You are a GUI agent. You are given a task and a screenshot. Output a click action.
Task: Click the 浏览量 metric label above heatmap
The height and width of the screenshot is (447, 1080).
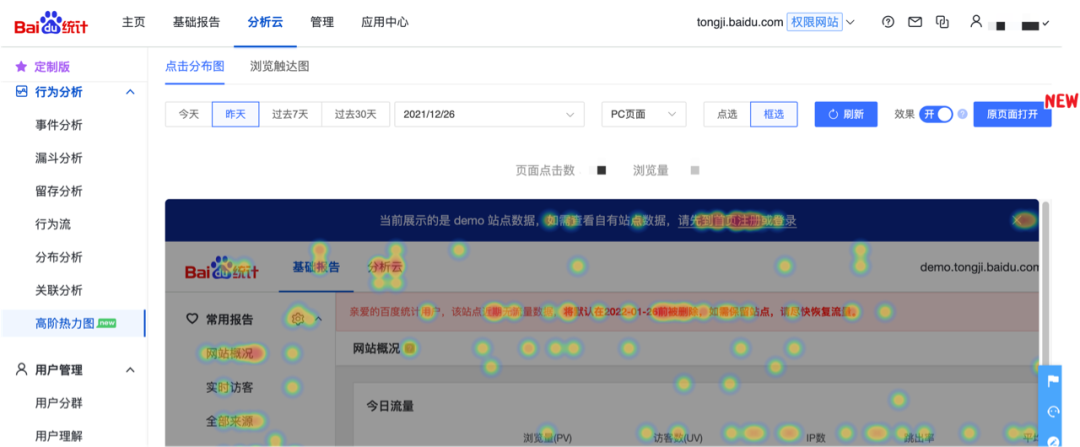click(650, 170)
